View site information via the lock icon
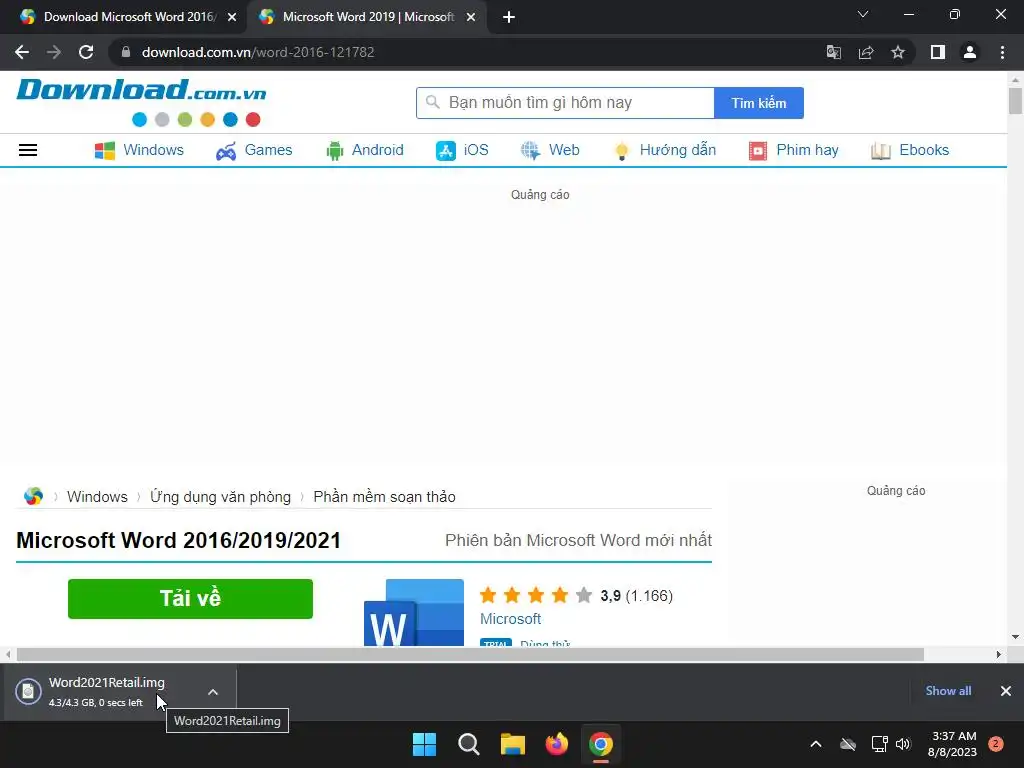 pyautogui.click(x=126, y=52)
